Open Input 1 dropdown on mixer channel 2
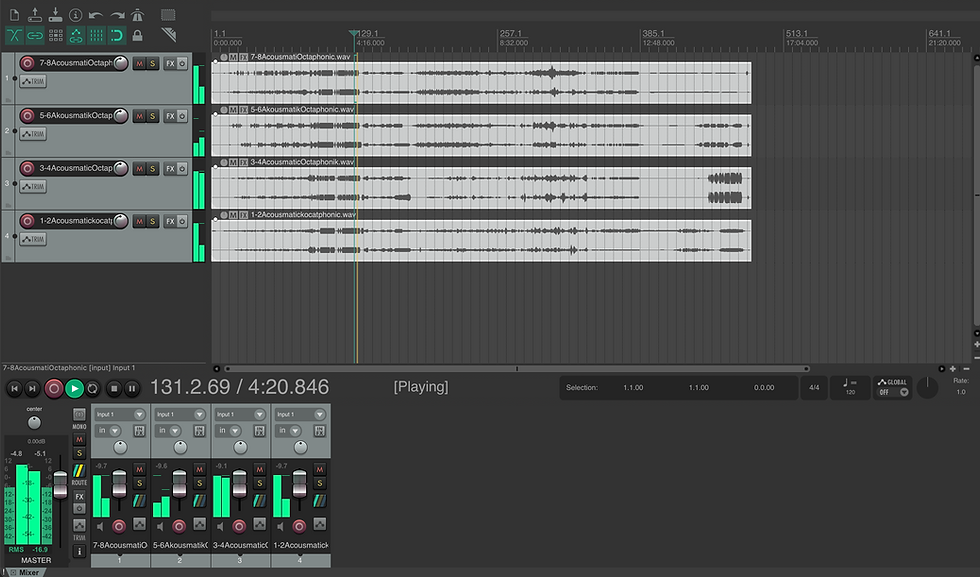 coord(180,414)
